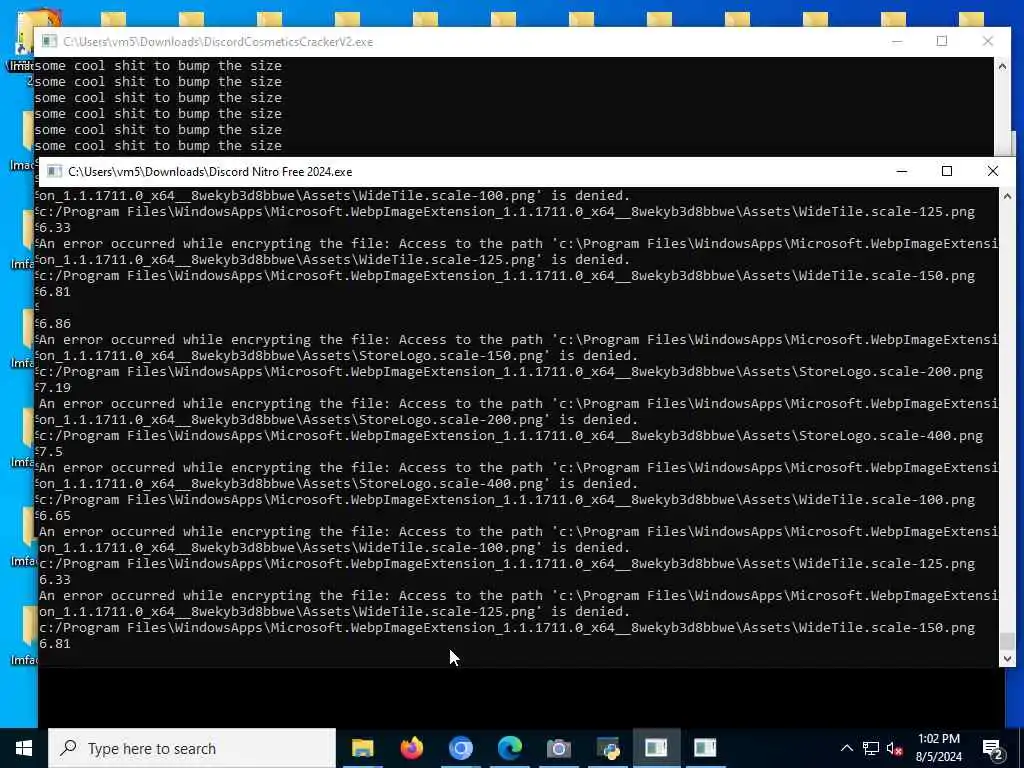Click the scroll-up arrow in the Nitro Free console

click(1007, 196)
